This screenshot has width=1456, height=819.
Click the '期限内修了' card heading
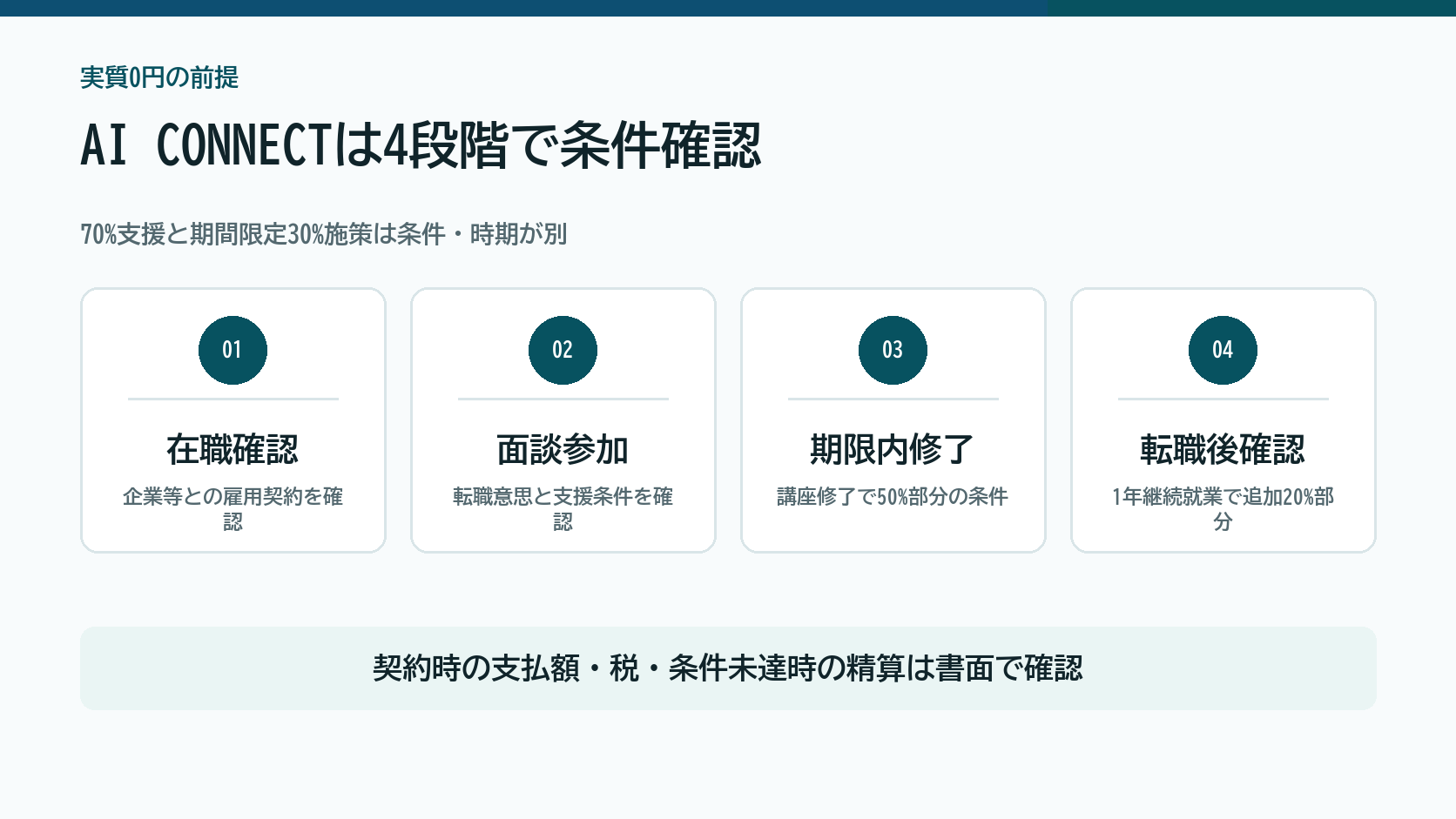click(893, 450)
